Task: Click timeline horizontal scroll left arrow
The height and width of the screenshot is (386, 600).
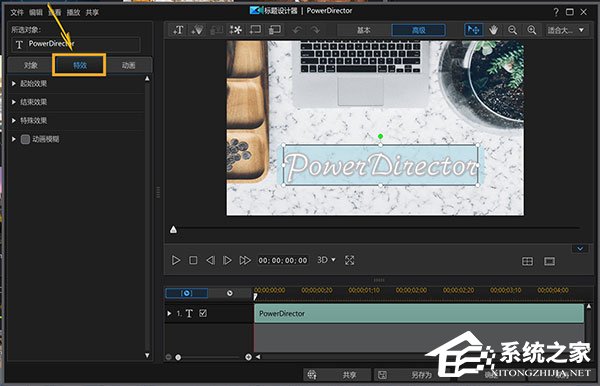Action: pos(258,357)
